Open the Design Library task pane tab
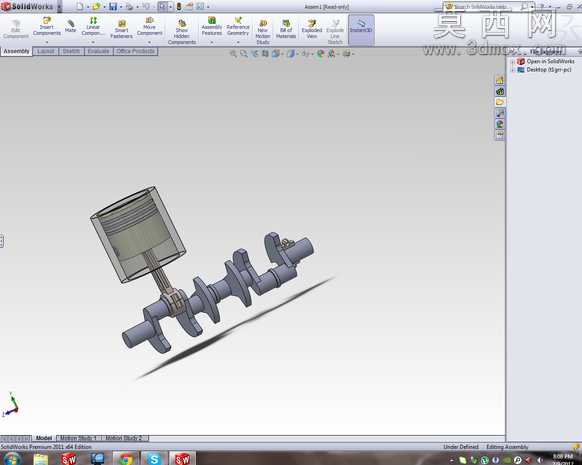 tap(500, 91)
